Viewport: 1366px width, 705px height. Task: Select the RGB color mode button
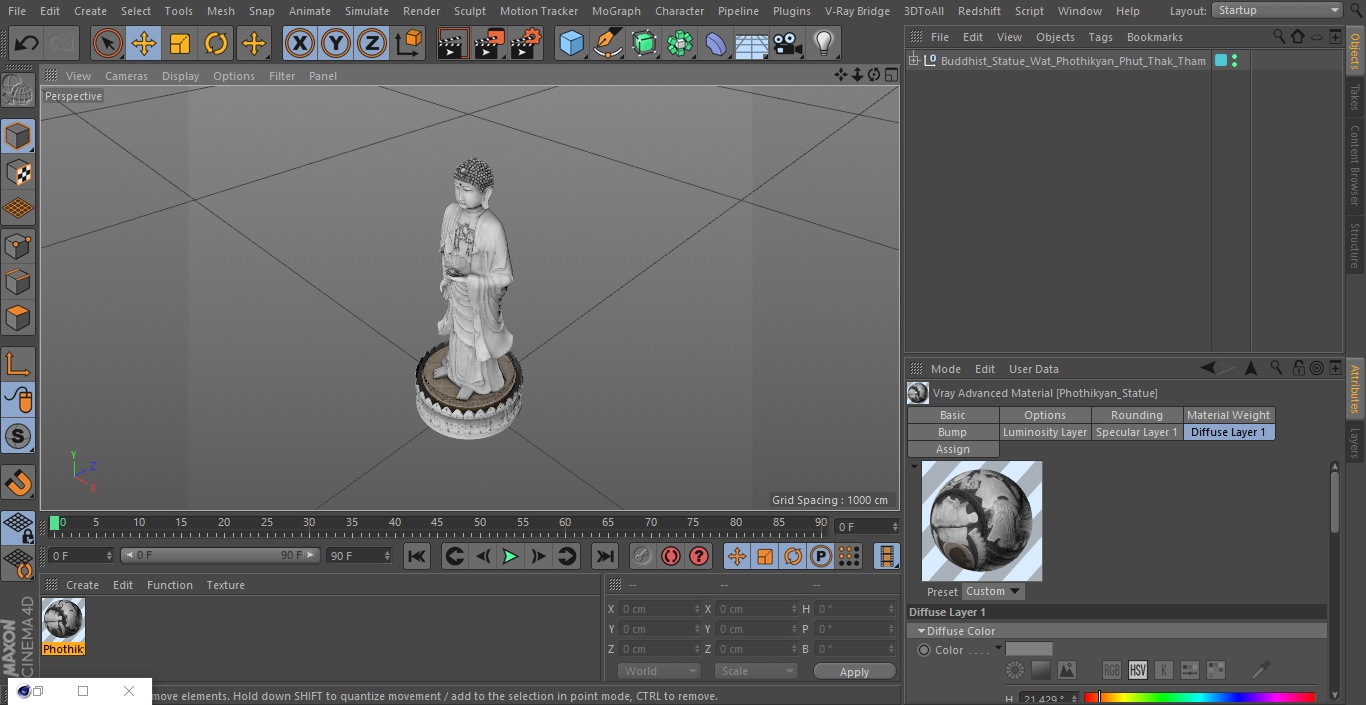click(x=1112, y=670)
